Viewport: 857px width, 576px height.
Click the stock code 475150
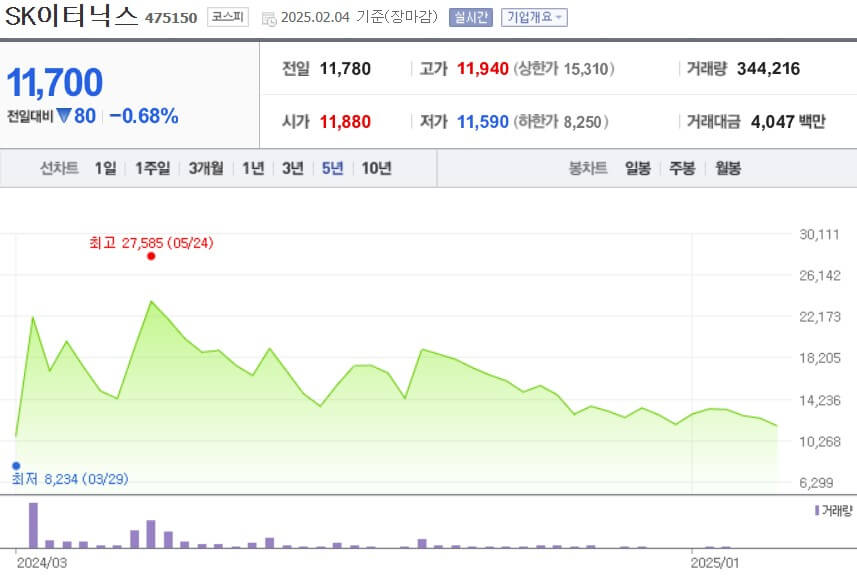click(x=171, y=18)
